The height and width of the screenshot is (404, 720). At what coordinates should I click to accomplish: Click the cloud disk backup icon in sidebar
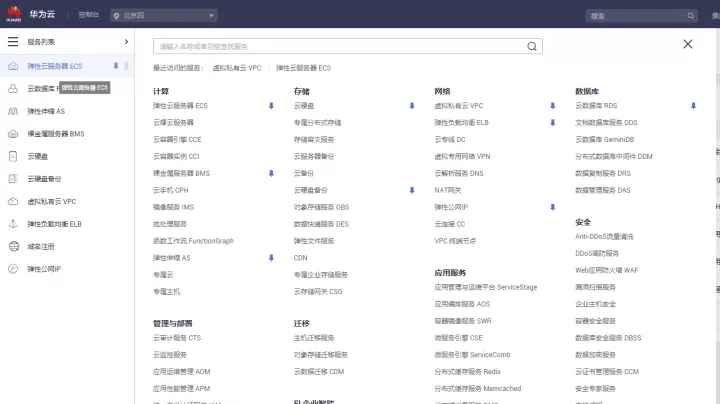13,179
